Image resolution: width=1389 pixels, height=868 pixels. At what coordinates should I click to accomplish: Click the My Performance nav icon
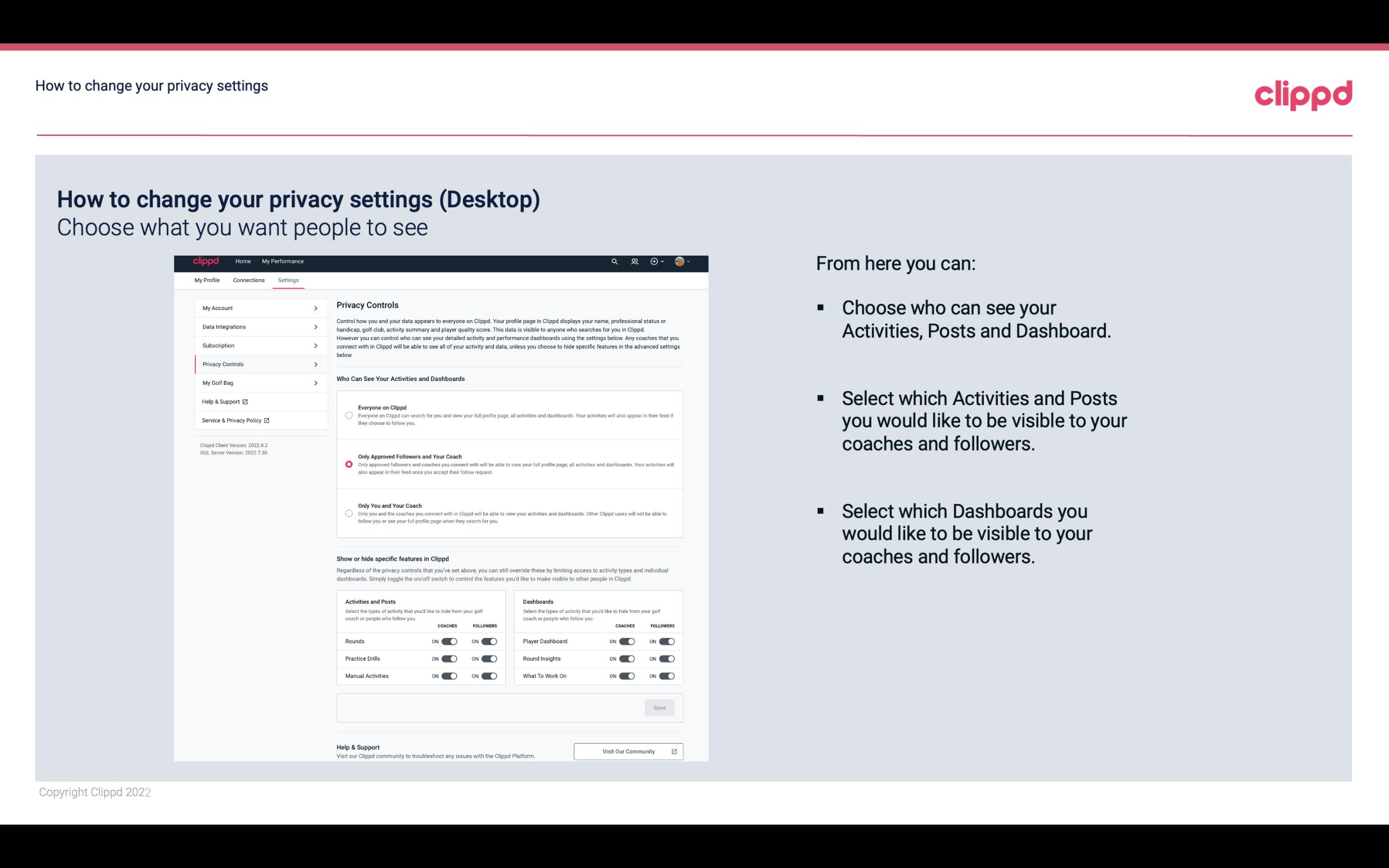(x=282, y=261)
